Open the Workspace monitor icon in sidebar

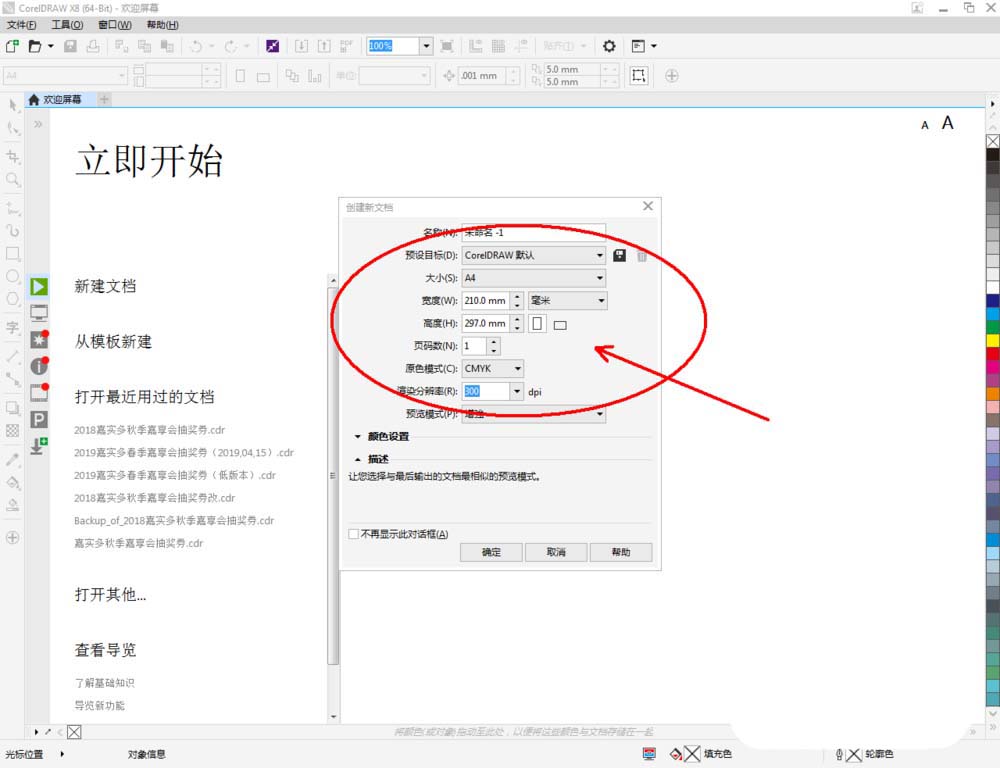tap(39, 313)
